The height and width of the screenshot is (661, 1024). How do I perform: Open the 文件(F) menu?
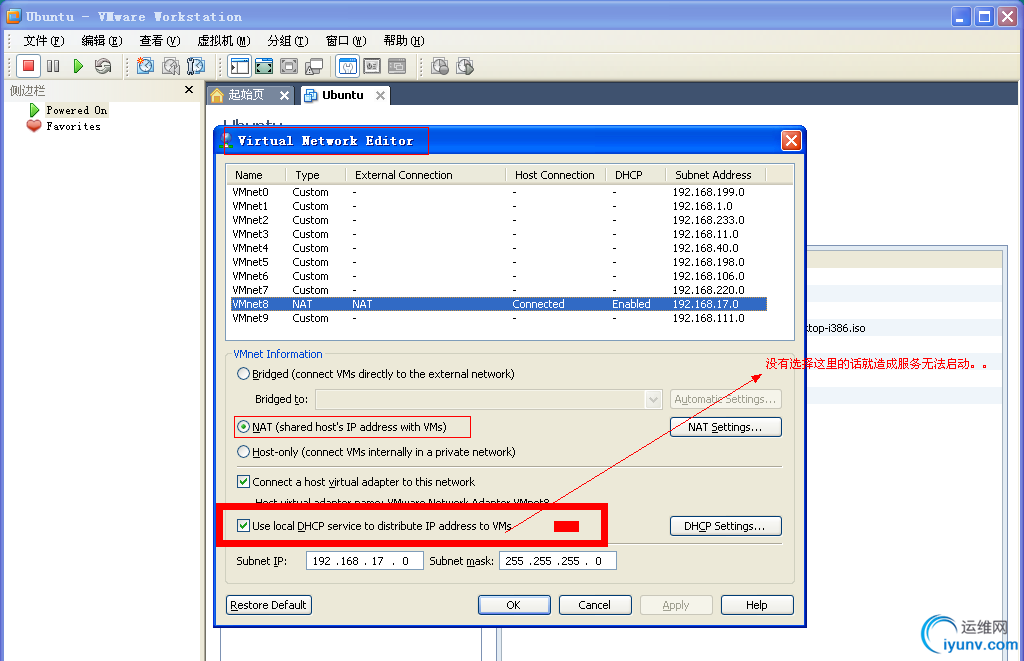[x=44, y=41]
